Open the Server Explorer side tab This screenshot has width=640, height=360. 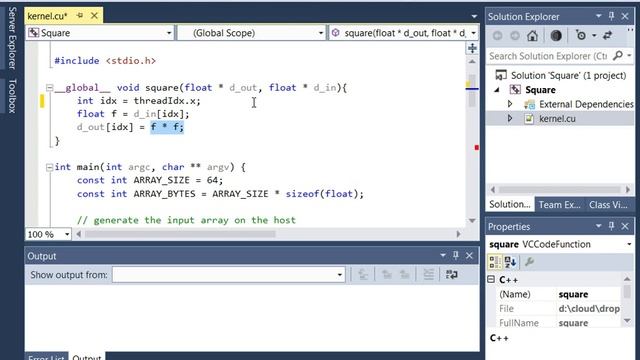12,38
